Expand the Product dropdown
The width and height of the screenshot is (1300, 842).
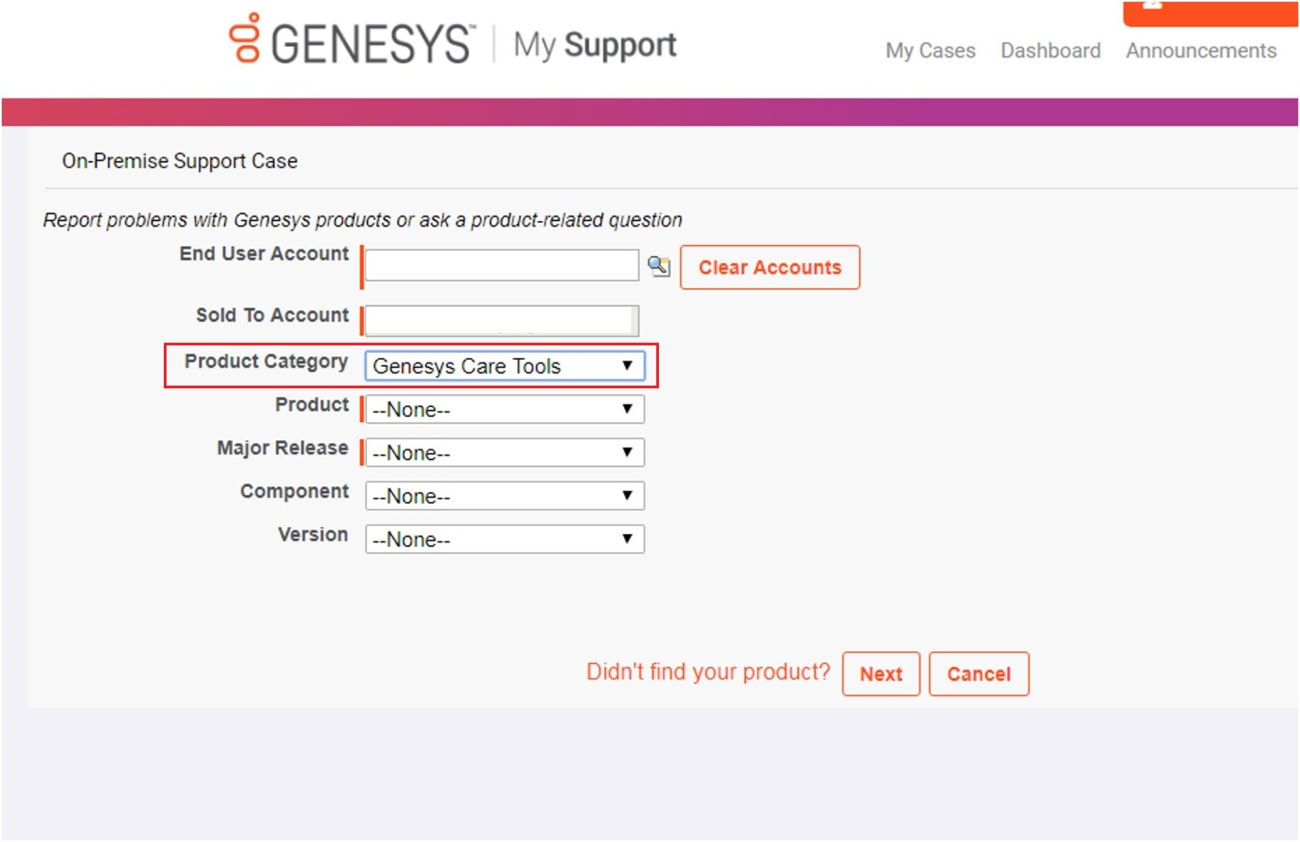tap(504, 409)
